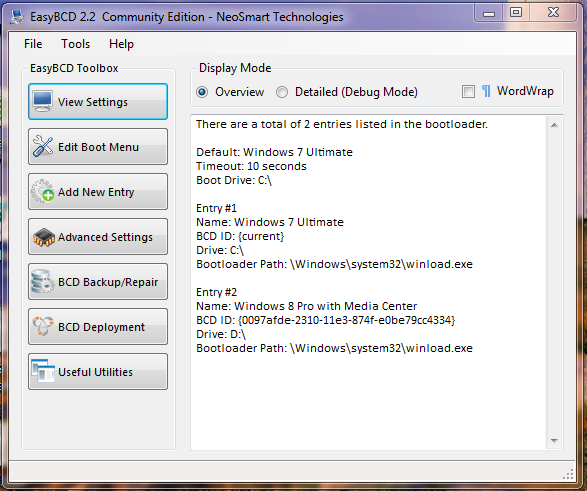Click the BCD Backup/Repair database icon

pyautogui.click(x=42, y=281)
